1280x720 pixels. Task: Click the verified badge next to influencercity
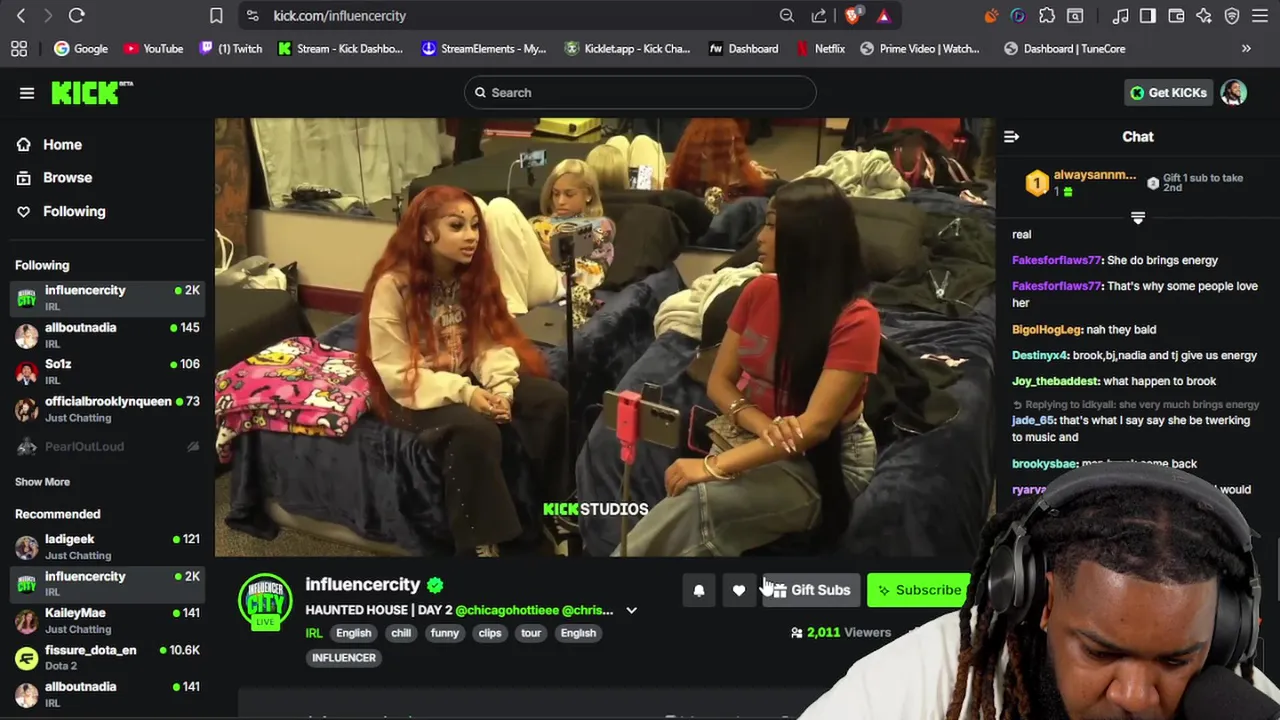[435, 585]
